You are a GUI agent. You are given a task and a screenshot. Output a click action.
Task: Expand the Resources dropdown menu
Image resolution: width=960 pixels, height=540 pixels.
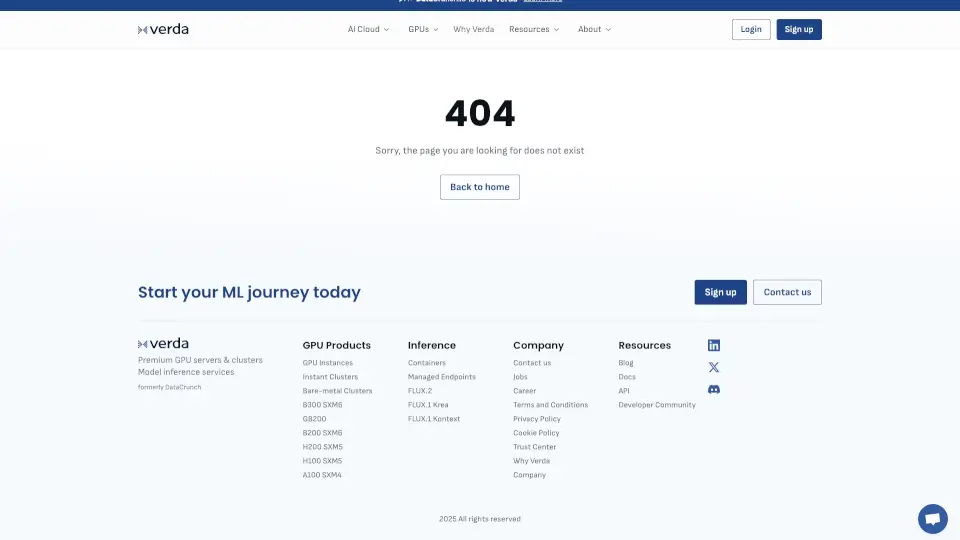(534, 29)
